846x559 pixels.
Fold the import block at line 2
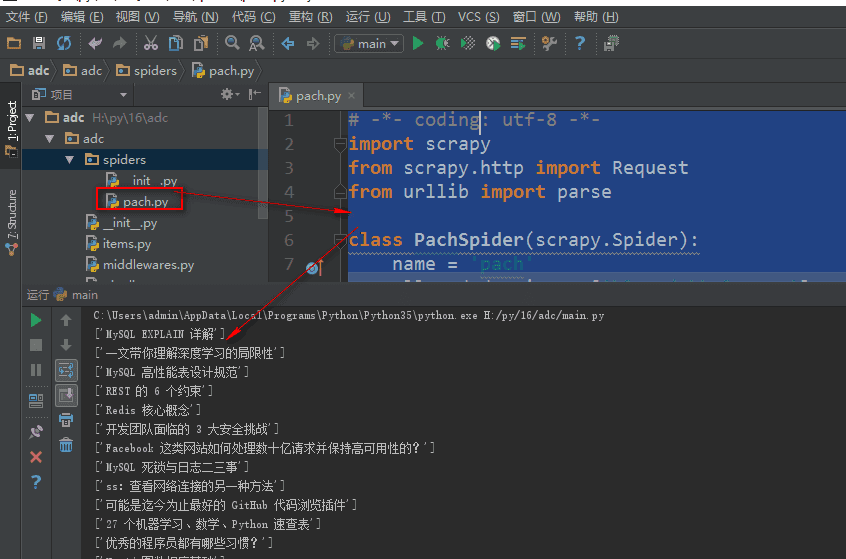340,144
